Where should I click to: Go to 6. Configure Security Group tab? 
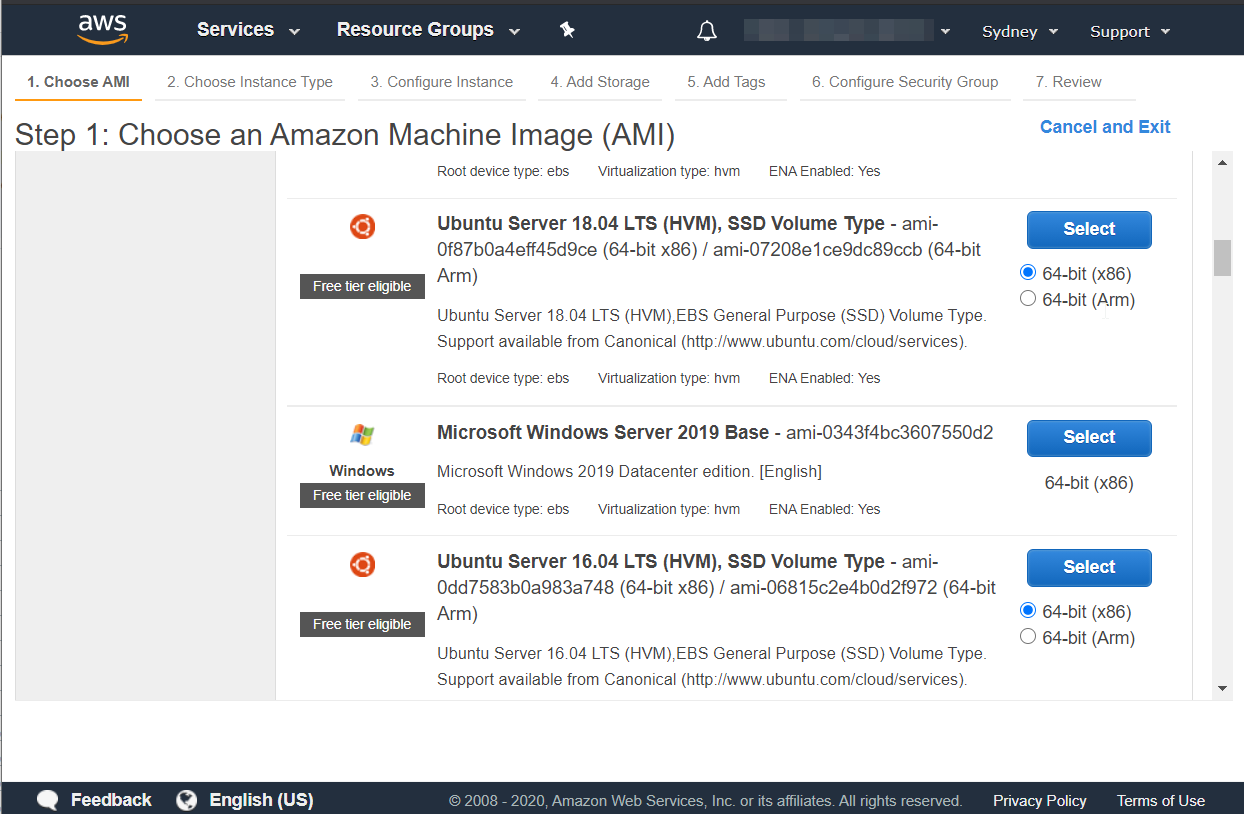[x=905, y=82]
